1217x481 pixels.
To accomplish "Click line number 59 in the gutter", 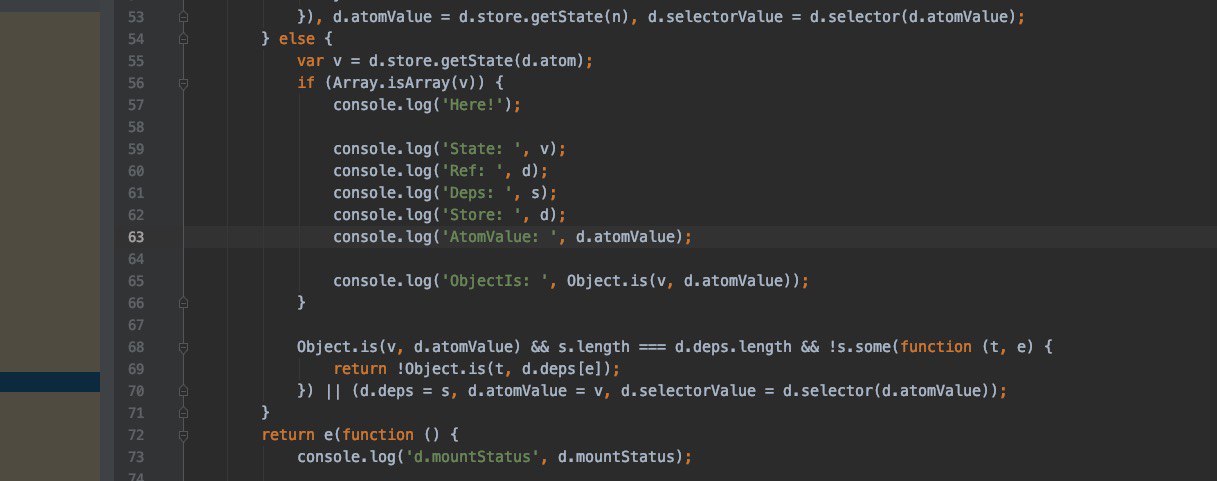I will 137,149.
